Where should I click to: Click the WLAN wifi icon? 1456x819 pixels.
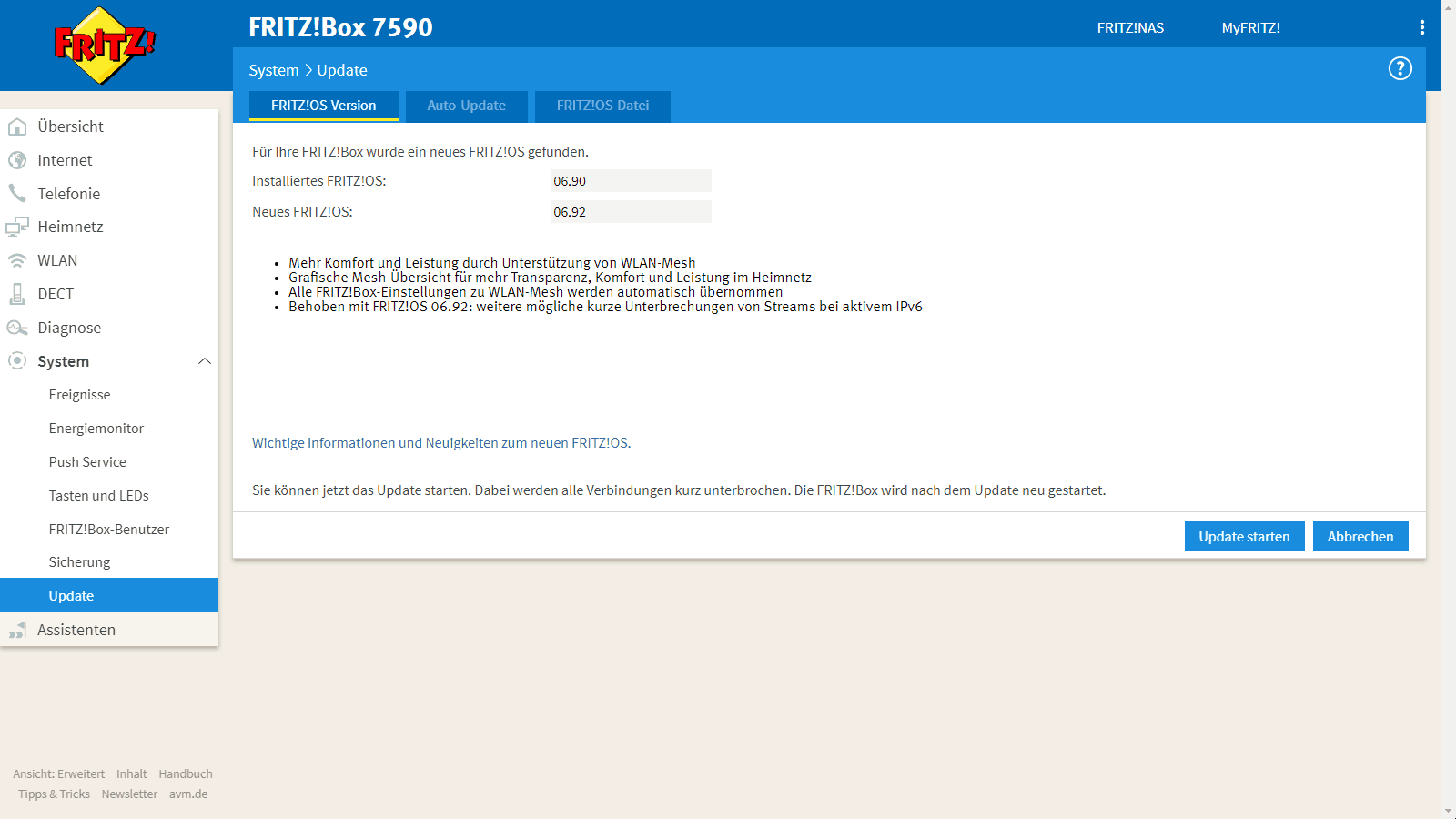17,260
